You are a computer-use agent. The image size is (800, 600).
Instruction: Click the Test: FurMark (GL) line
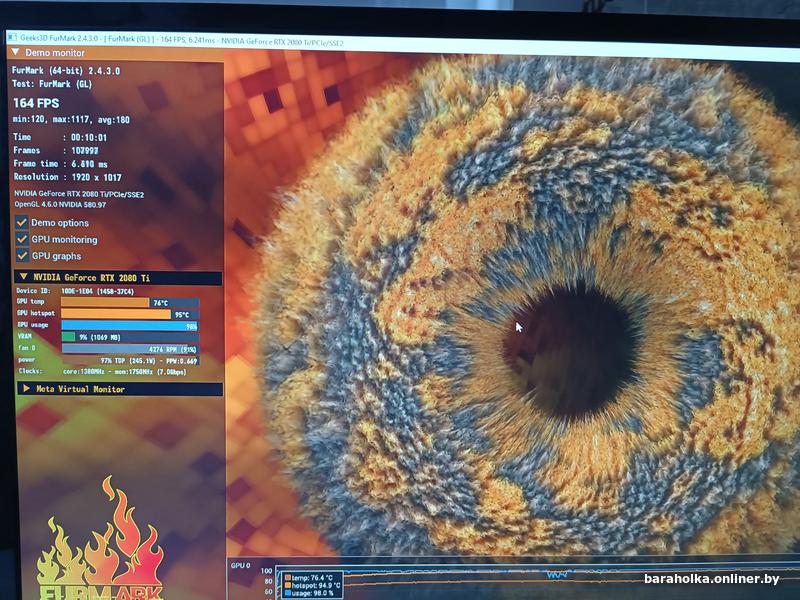(x=52, y=84)
